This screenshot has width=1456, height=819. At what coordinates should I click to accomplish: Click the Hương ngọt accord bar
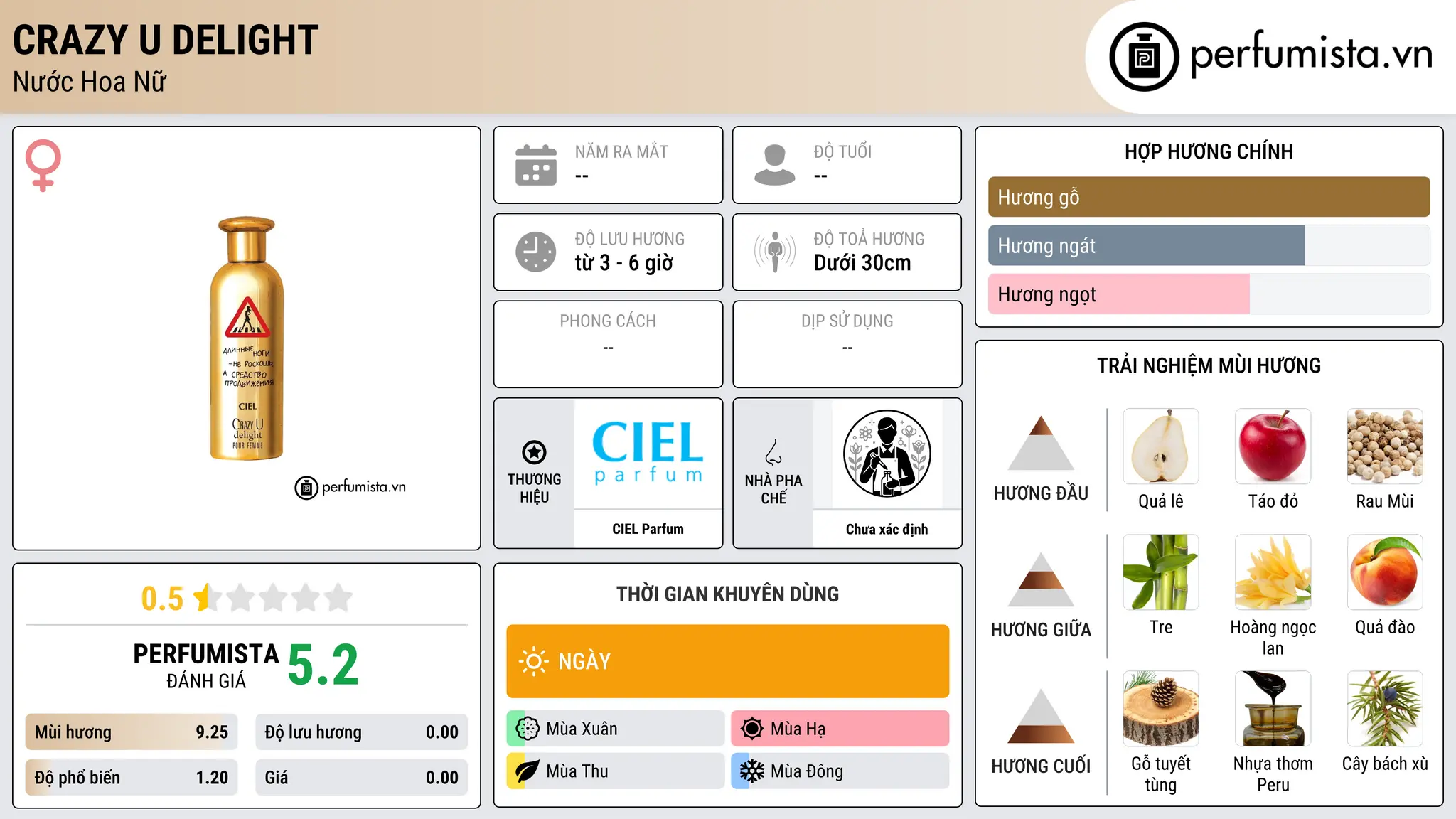pos(1209,294)
